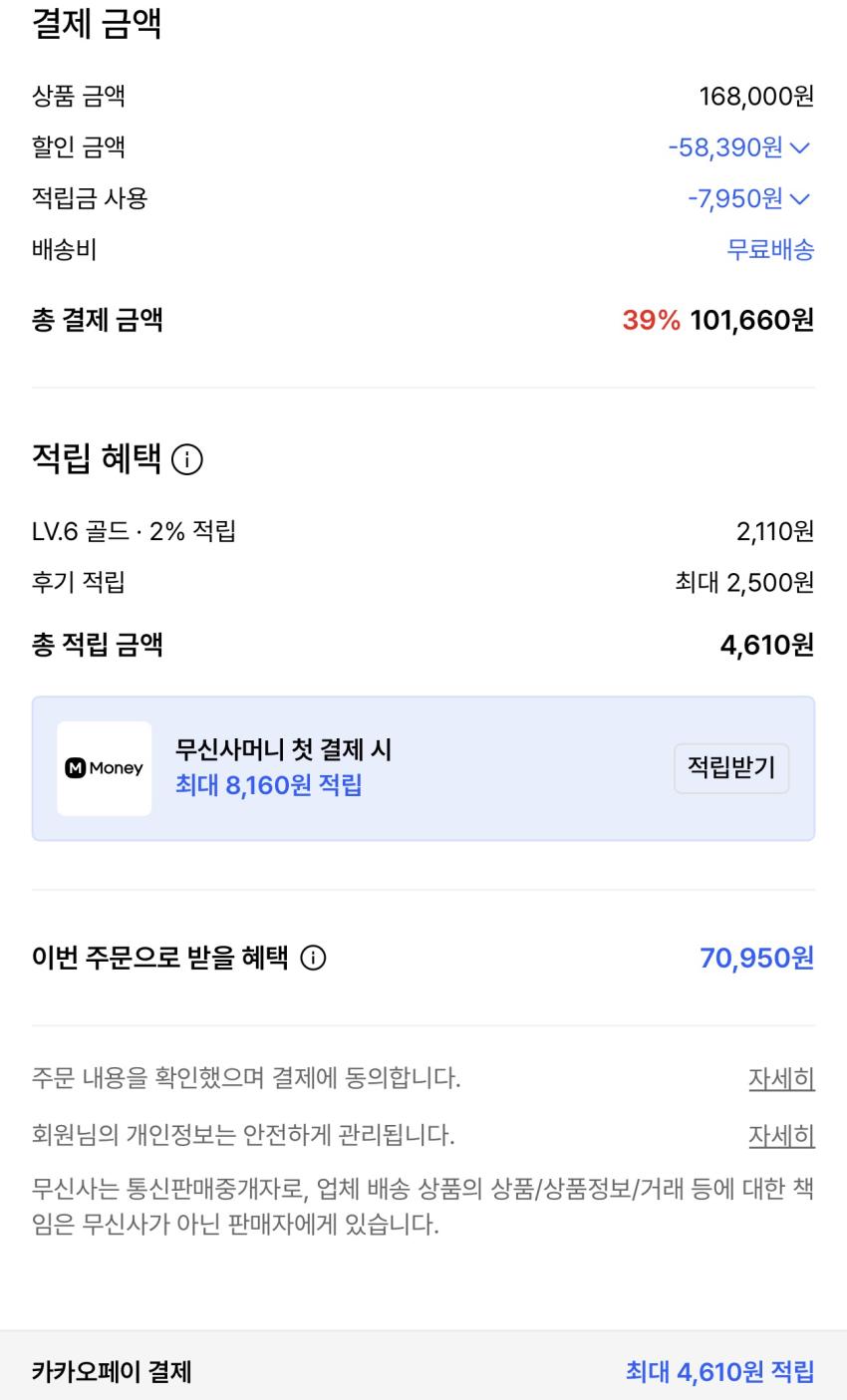Tap the red 39% discount rate
Viewport: 847px width, 1400px height.
651,321
